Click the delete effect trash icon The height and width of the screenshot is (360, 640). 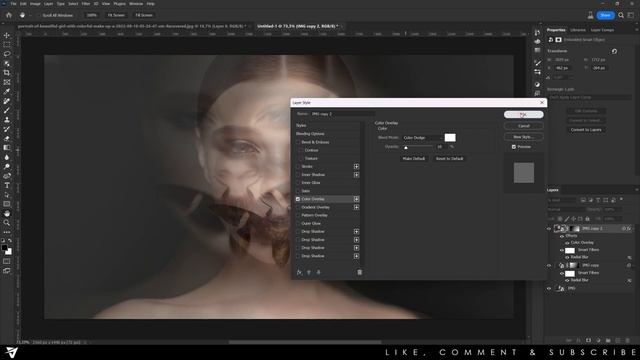coord(360,272)
